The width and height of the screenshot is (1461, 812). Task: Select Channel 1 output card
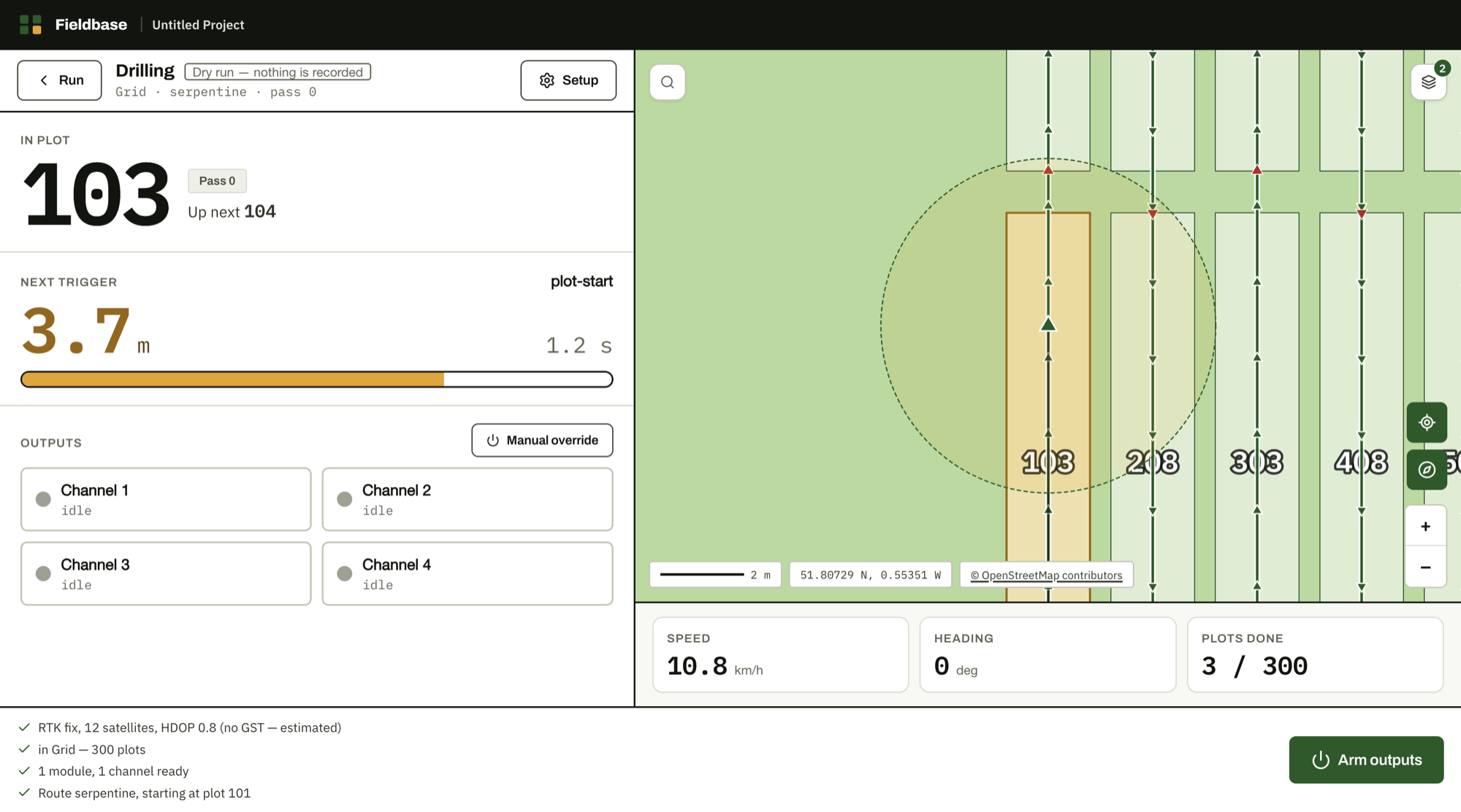click(166, 499)
